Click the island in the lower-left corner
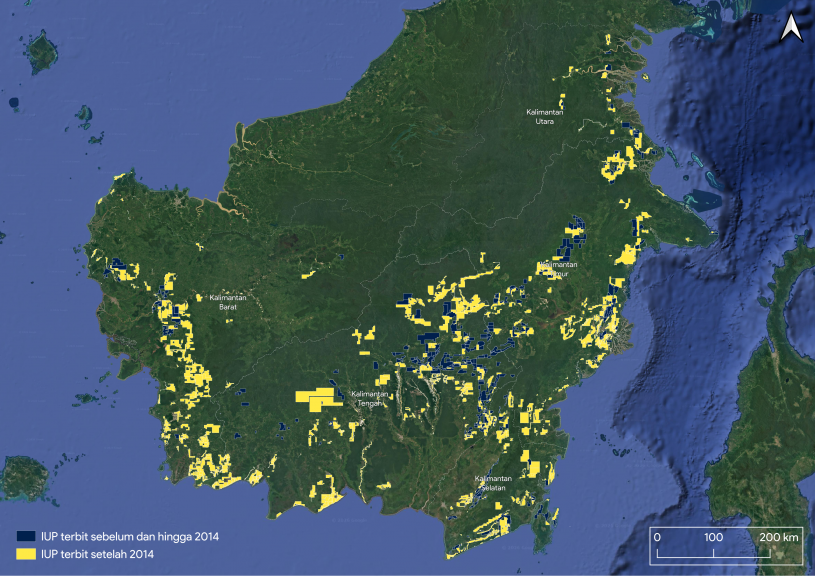815x576 pixels. (x=24, y=478)
